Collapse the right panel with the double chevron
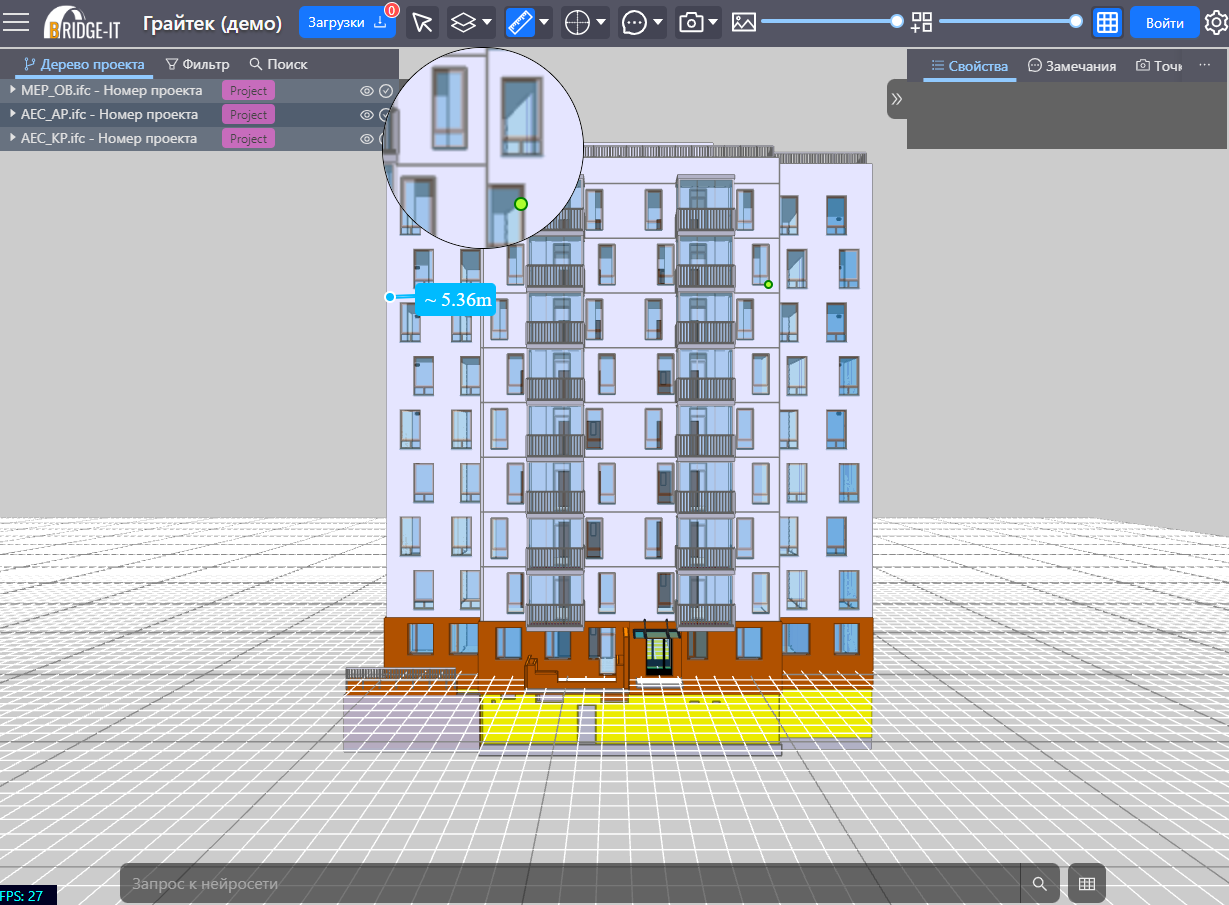The height and width of the screenshot is (905, 1229). 897,99
